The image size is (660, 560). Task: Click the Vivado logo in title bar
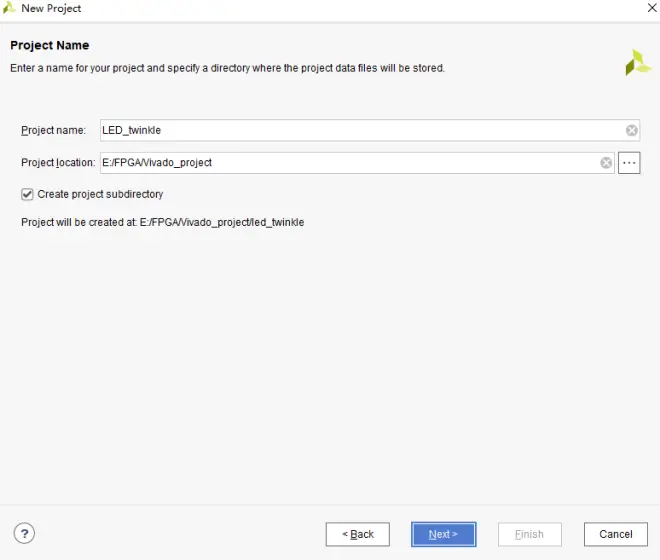click(9, 8)
